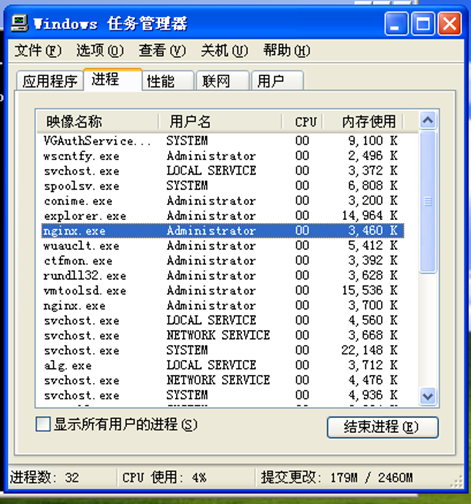Click the CPU 使用: 4% status entry
Image resolution: width=471 pixels, height=504 pixels.
coord(164,478)
